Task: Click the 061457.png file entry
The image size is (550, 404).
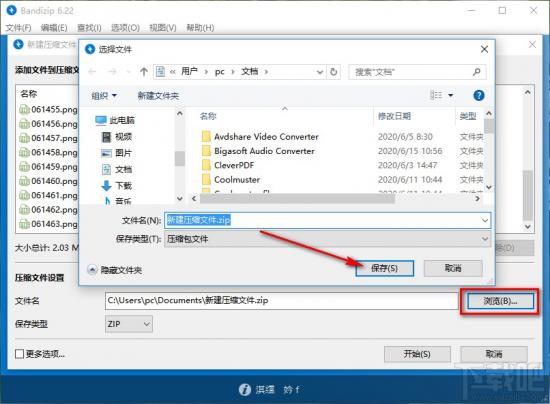Action: point(48,138)
